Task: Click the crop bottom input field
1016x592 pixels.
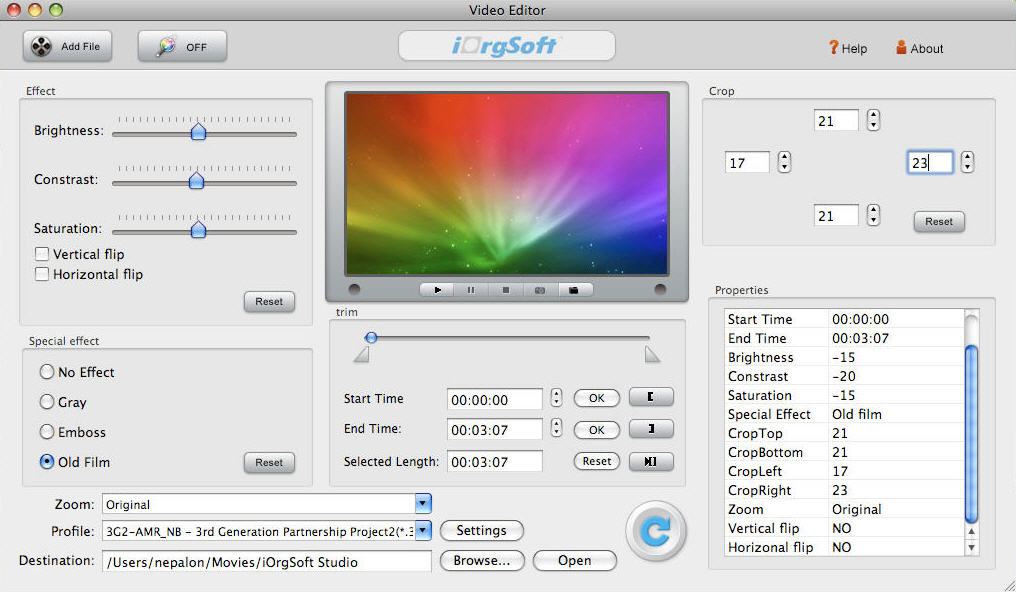Action: point(836,216)
